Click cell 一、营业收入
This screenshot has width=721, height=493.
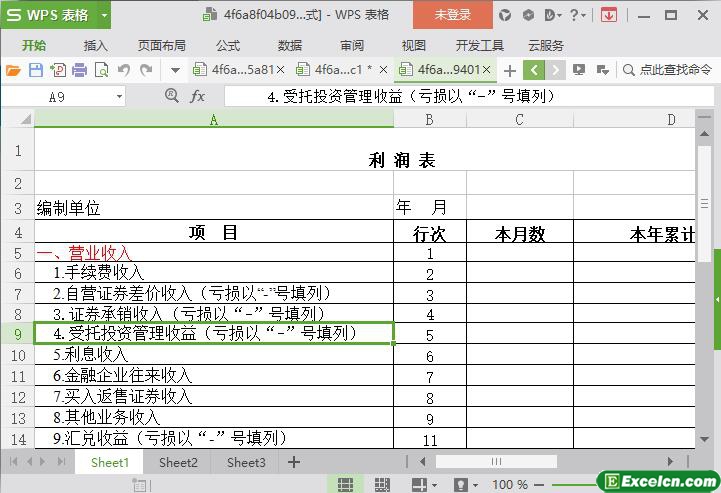coord(214,252)
